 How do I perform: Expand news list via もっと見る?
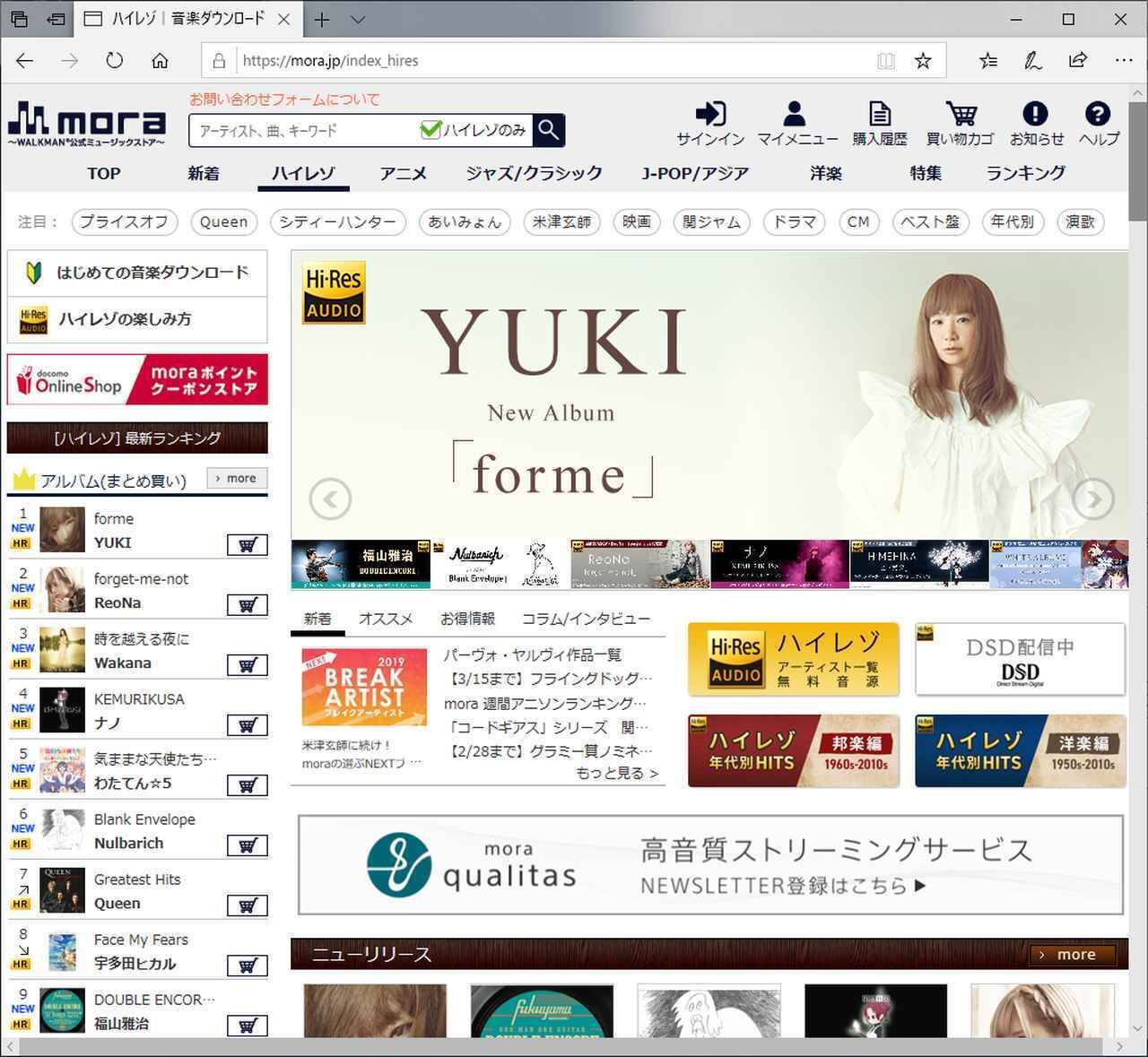[617, 773]
